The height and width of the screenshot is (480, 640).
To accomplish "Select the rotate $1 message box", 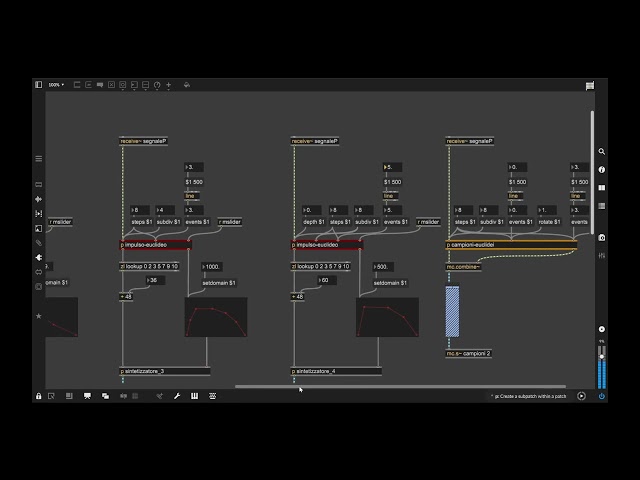I will coord(549,222).
